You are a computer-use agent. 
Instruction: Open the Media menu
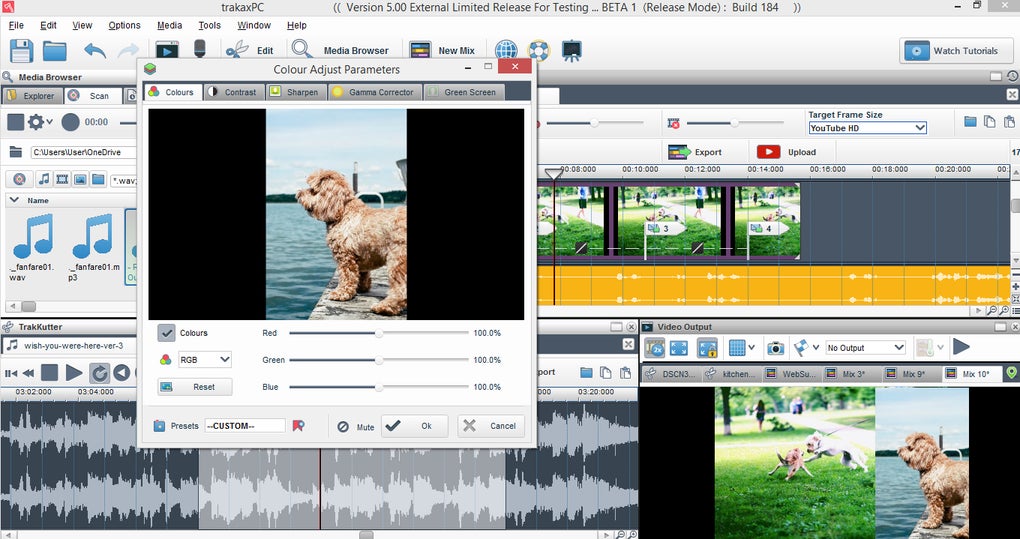169,25
